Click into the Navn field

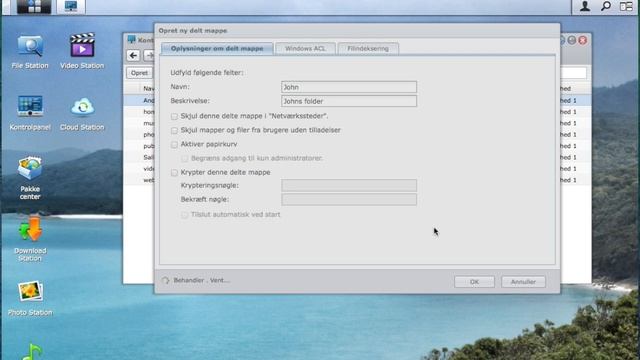[349, 87]
